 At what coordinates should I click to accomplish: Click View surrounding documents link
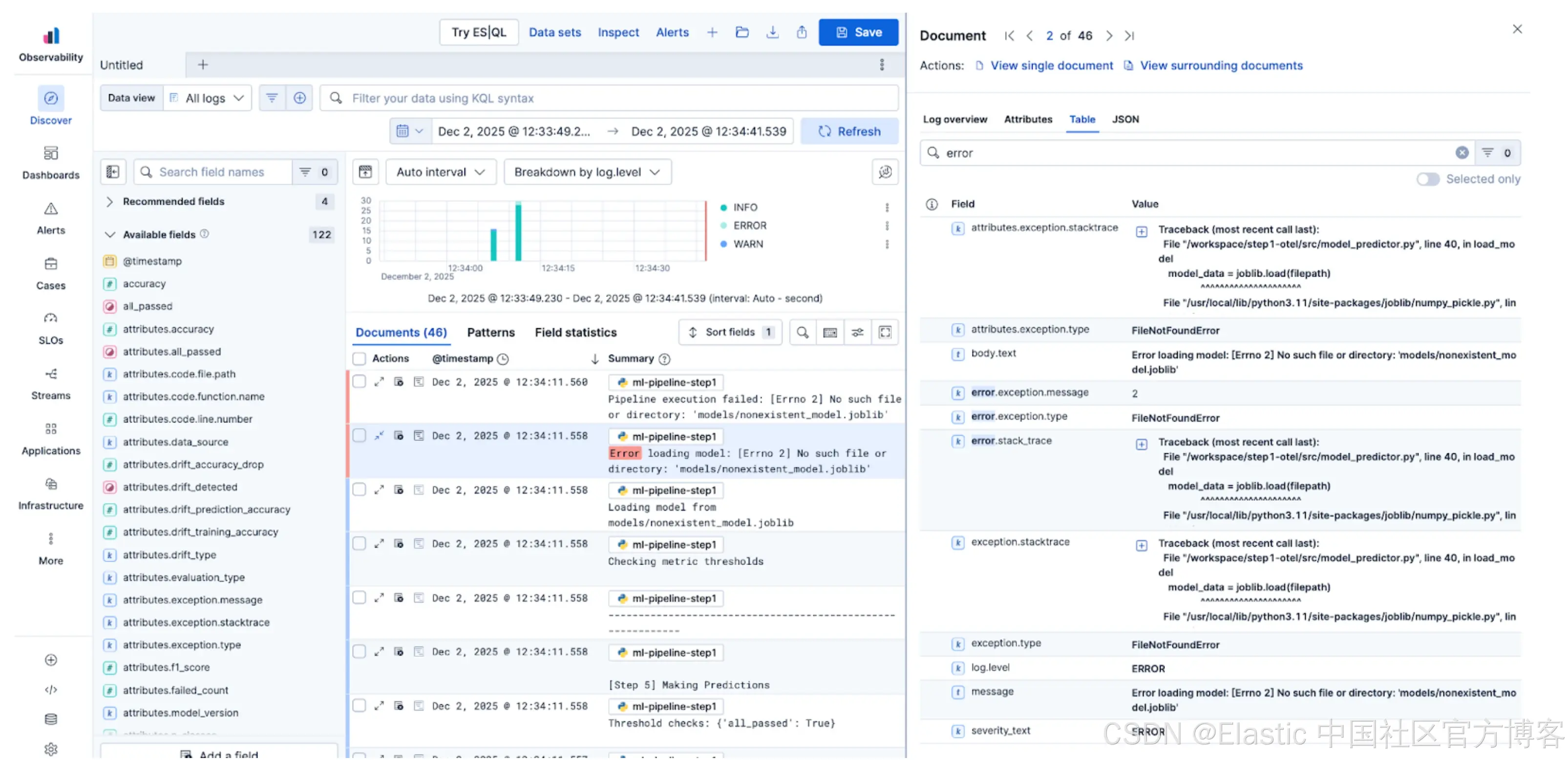click(x=1220, y=66)
